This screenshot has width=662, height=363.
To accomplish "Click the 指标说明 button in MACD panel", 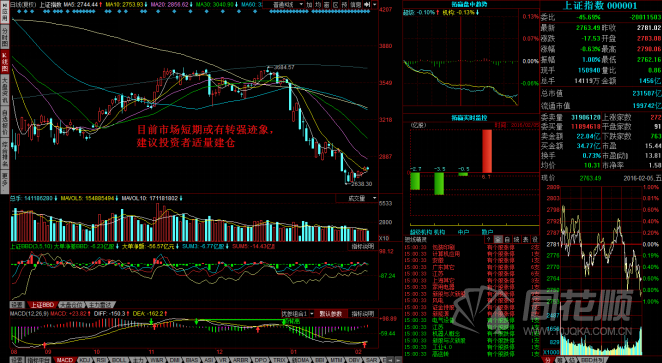I will [363, 314].
